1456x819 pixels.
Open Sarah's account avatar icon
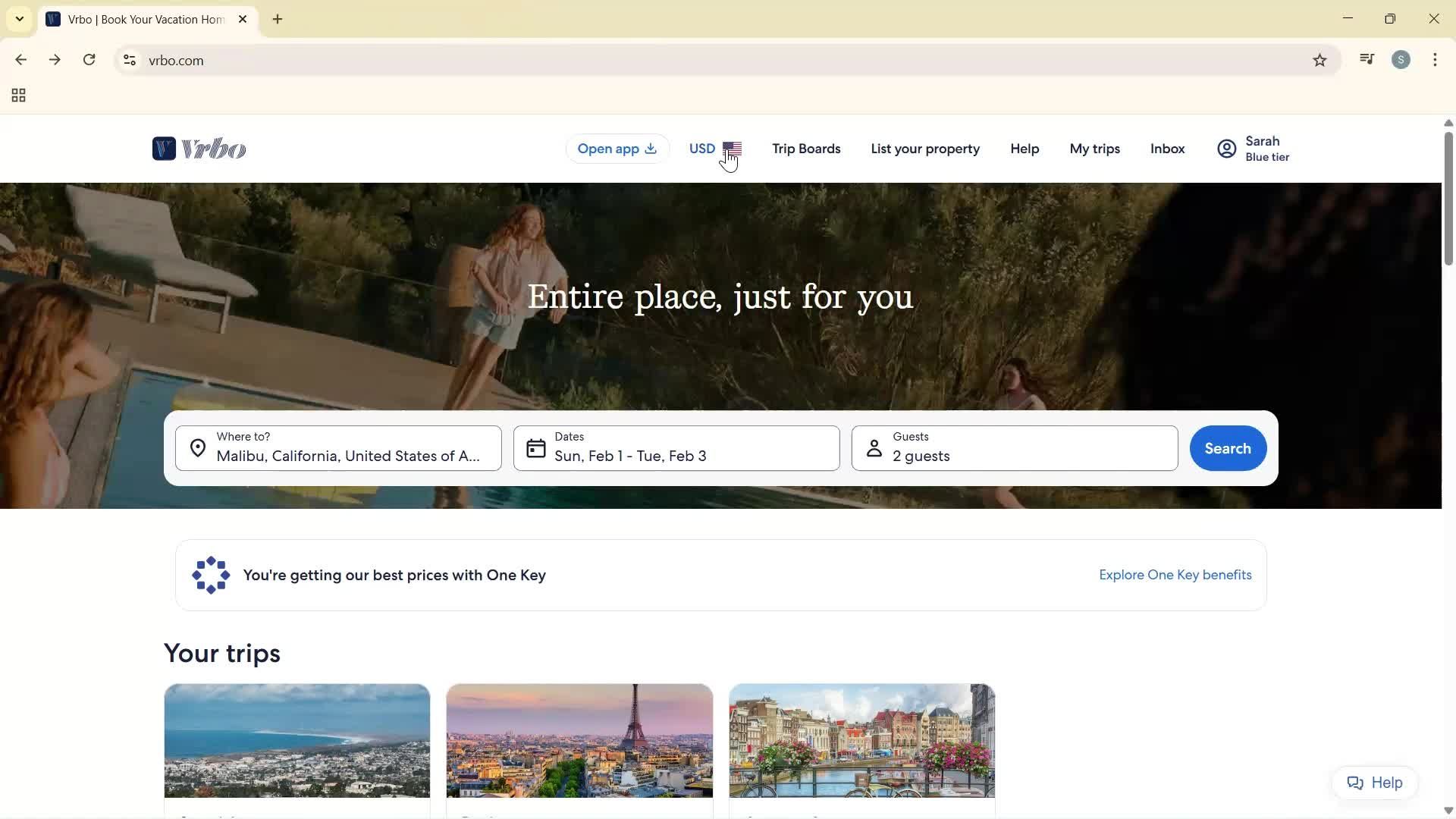[1226, 148]
